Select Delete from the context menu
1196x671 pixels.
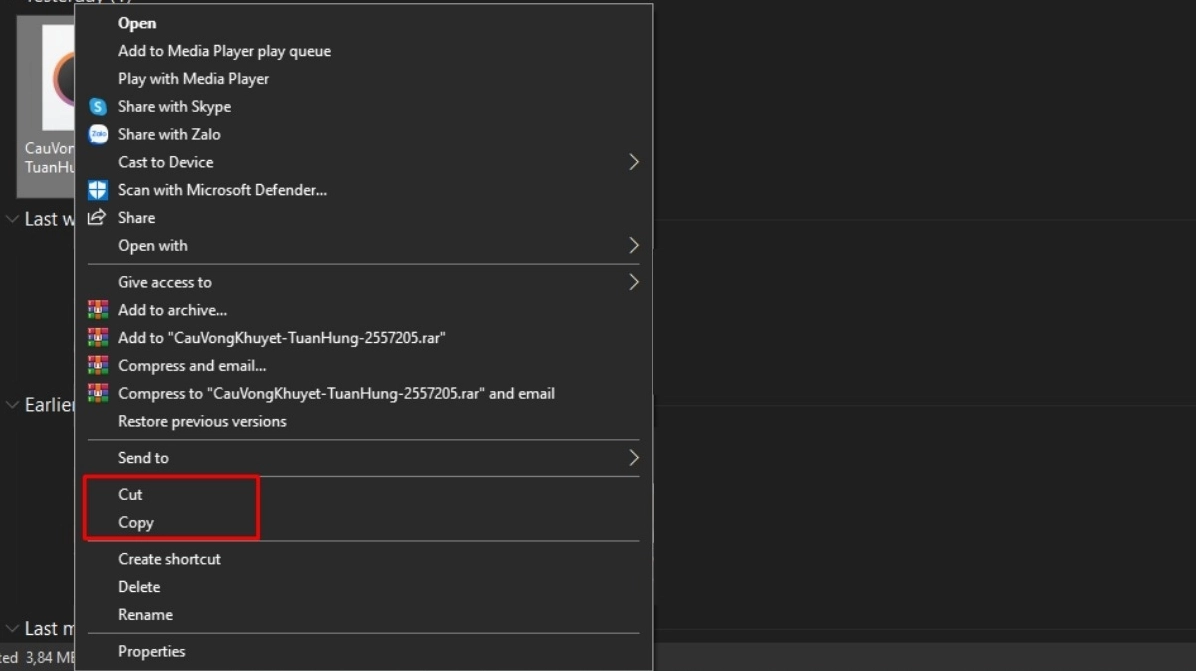[363, 586]
